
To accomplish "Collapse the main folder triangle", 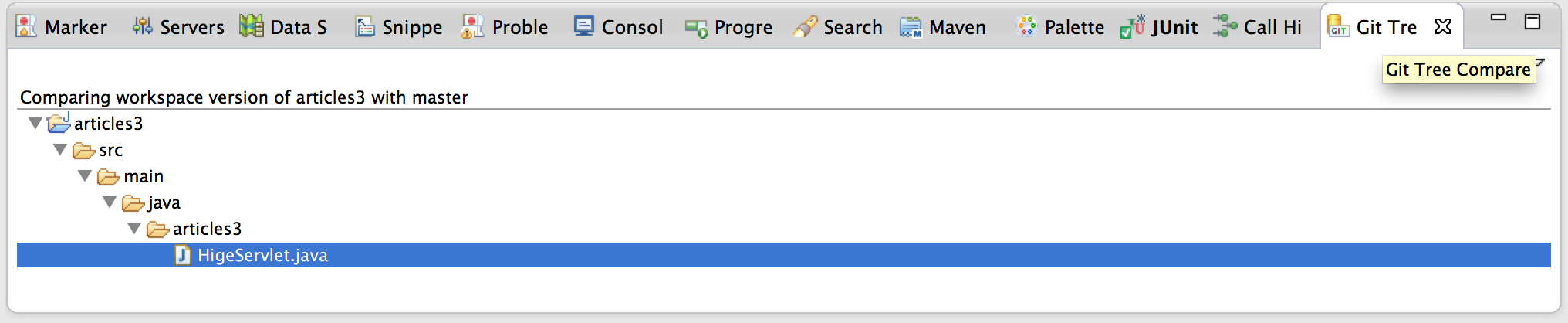I will click(x=85, y=176).
